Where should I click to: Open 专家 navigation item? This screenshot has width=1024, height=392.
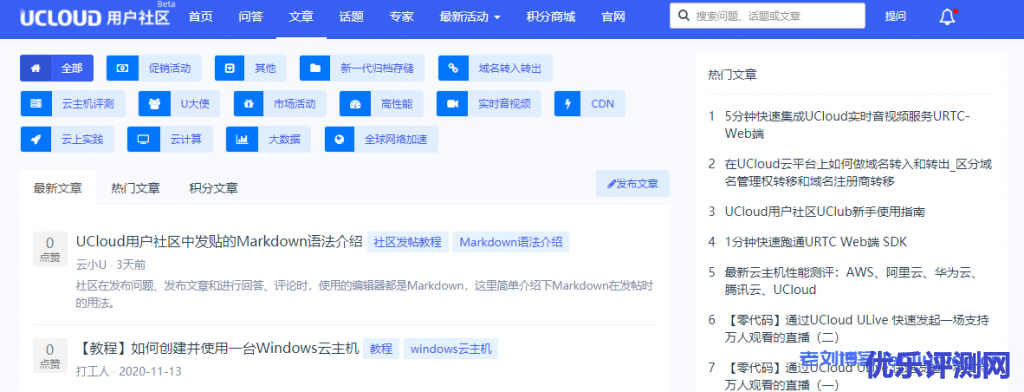402,17
